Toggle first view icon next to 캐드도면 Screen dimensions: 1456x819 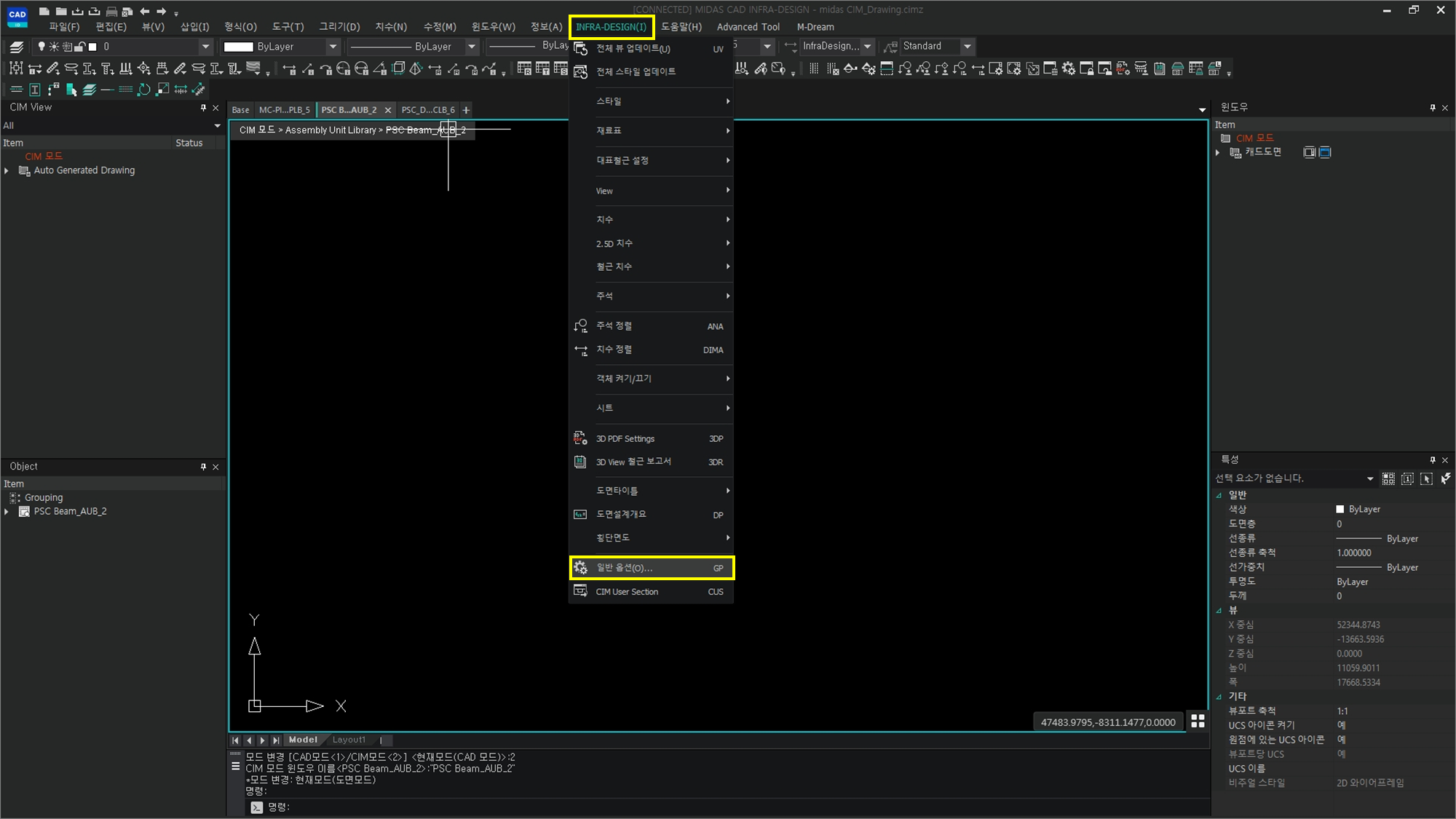(x=1309, y=152)
